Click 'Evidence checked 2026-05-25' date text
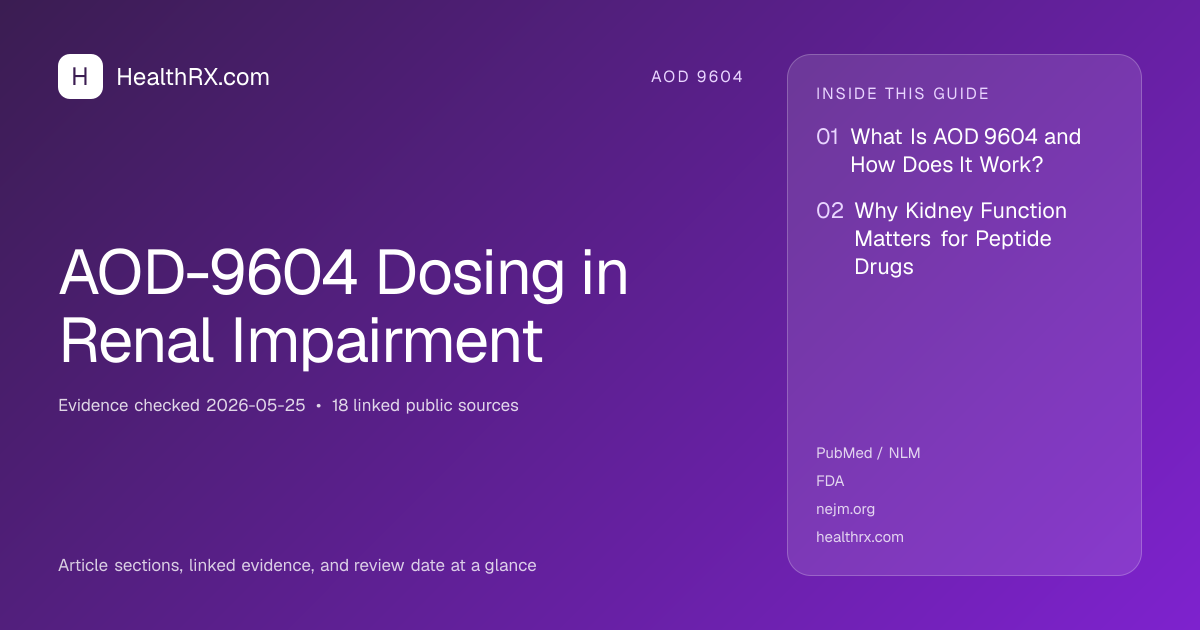The image size is (1200, 630). [181, 406]
